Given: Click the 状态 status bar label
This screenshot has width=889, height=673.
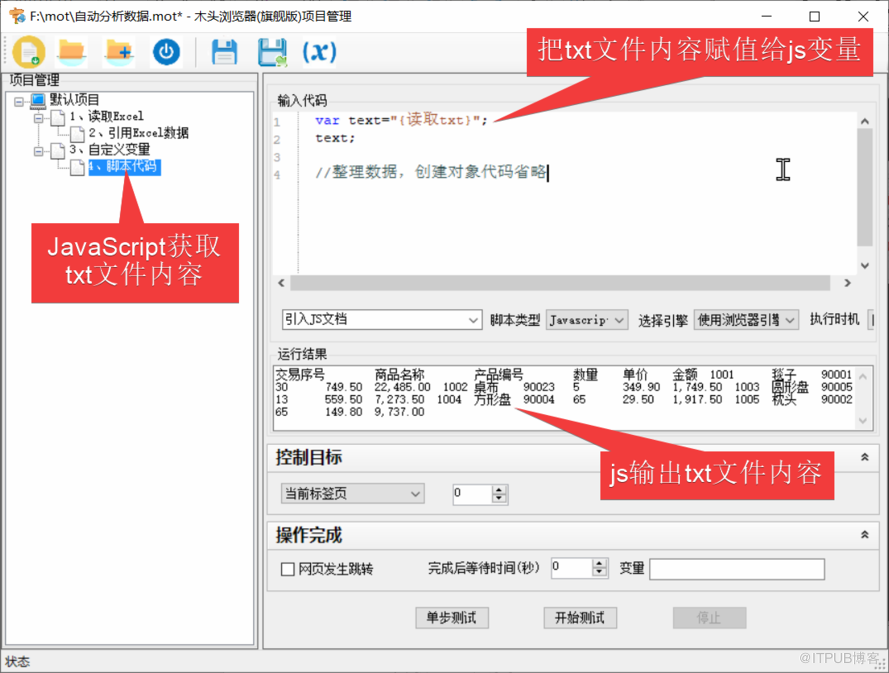Looking at the screenshot, I should (x=17, y=661).
